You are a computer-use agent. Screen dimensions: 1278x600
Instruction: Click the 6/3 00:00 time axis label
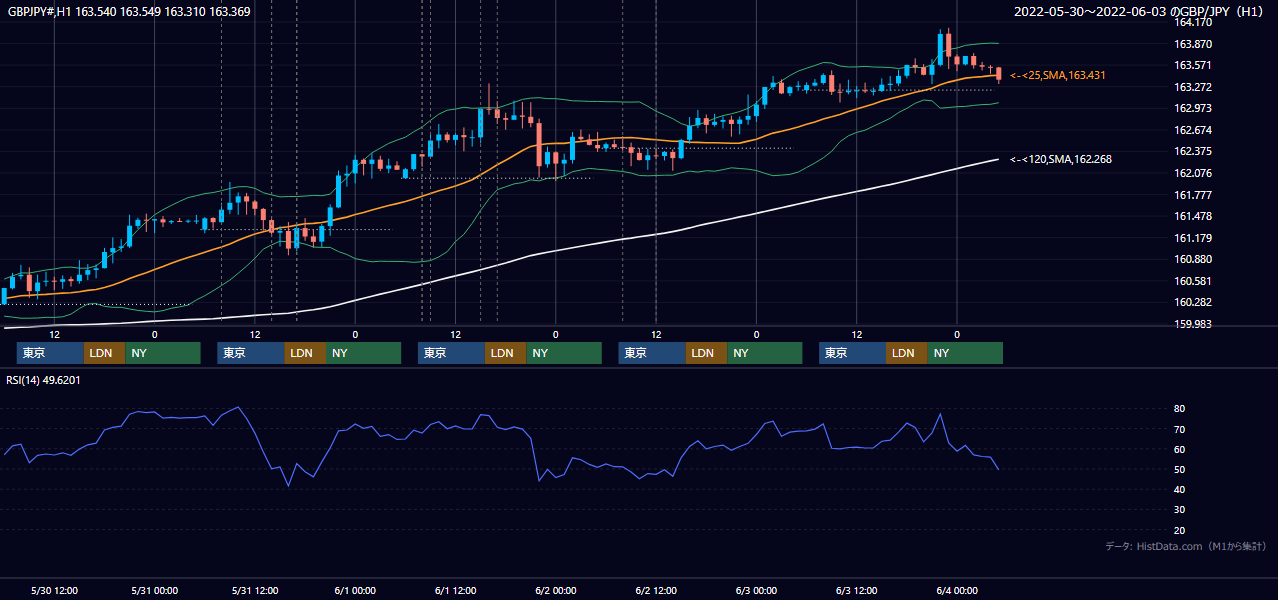click(756, 590)
